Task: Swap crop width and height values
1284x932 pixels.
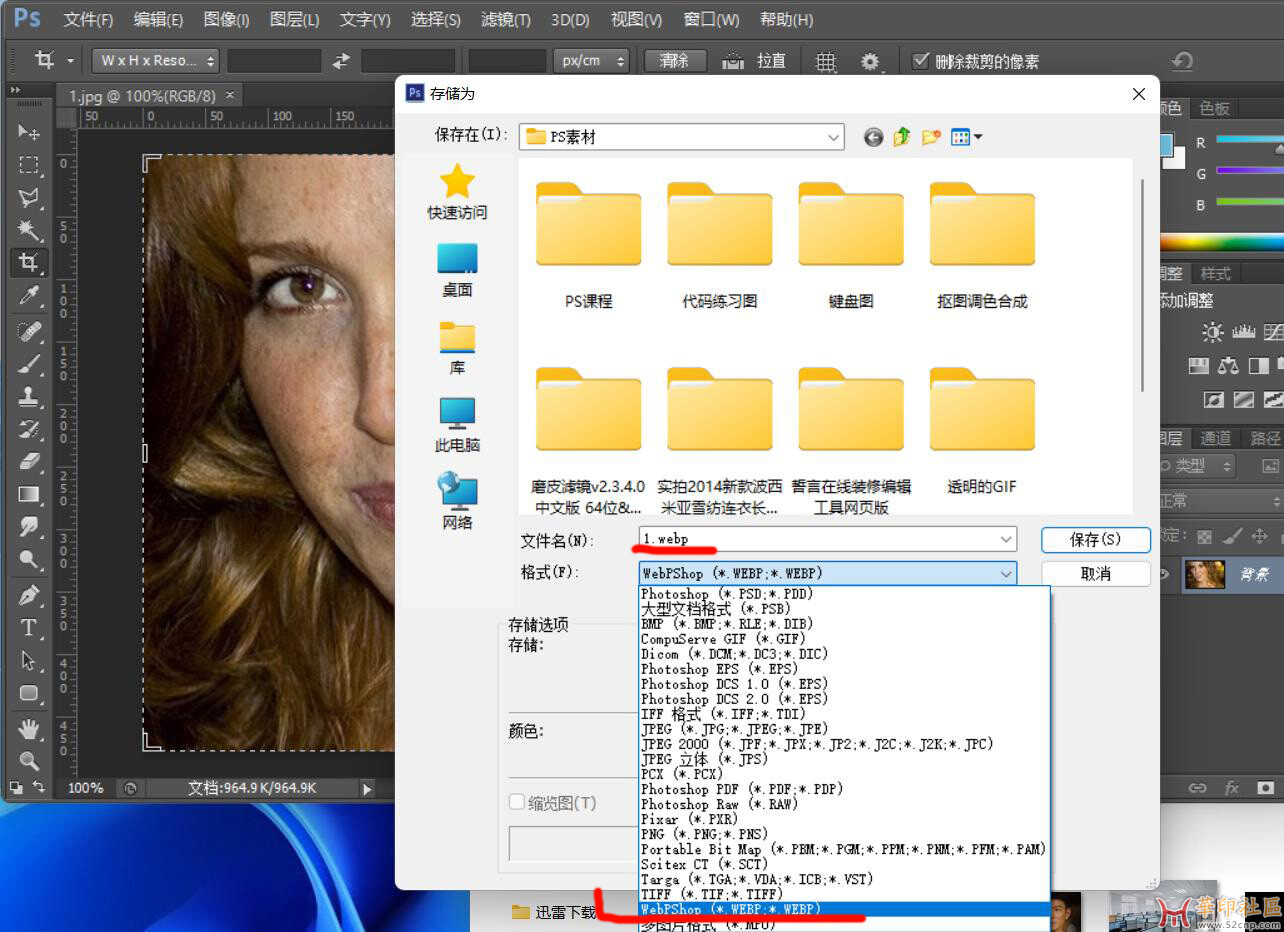Action: pyautogui.click(x=341, y=61)
